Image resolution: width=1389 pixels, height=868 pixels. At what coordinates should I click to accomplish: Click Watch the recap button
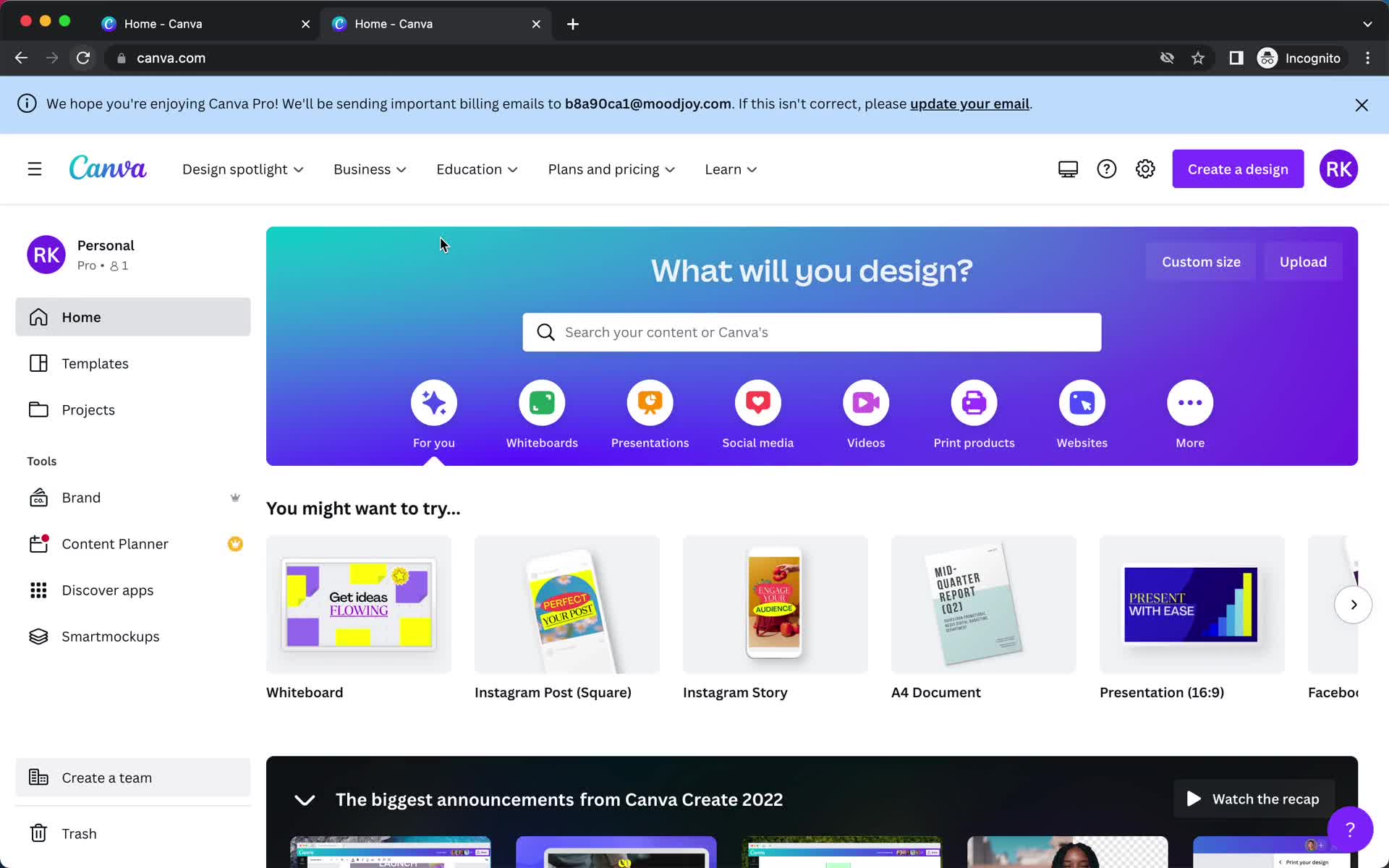point(1254,799)
